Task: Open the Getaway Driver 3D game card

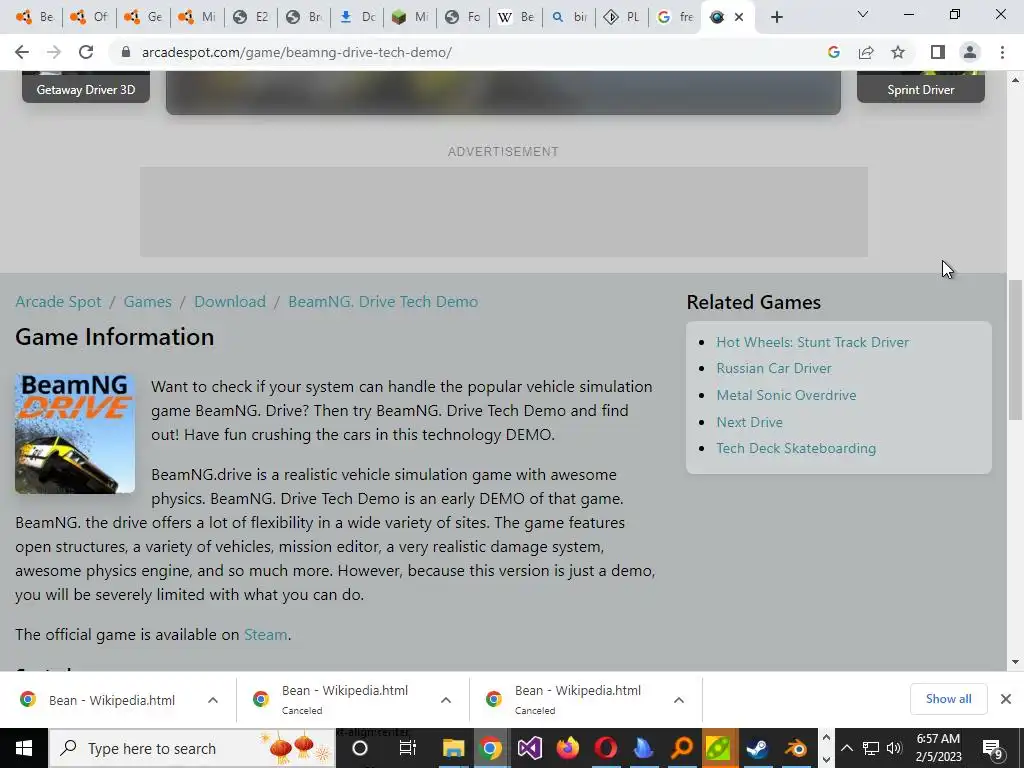Action: coord(86,87)
